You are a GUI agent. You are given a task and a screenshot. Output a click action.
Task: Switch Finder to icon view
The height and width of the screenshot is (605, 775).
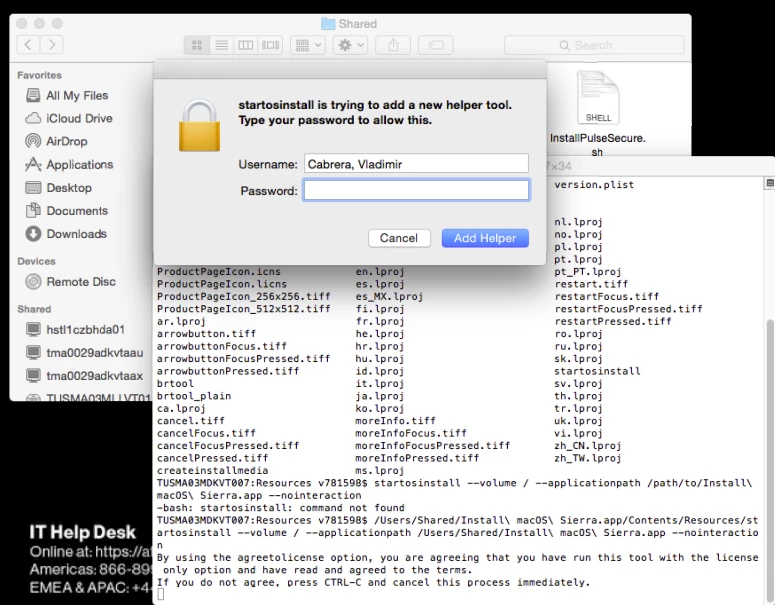click(x=197, y=45)
